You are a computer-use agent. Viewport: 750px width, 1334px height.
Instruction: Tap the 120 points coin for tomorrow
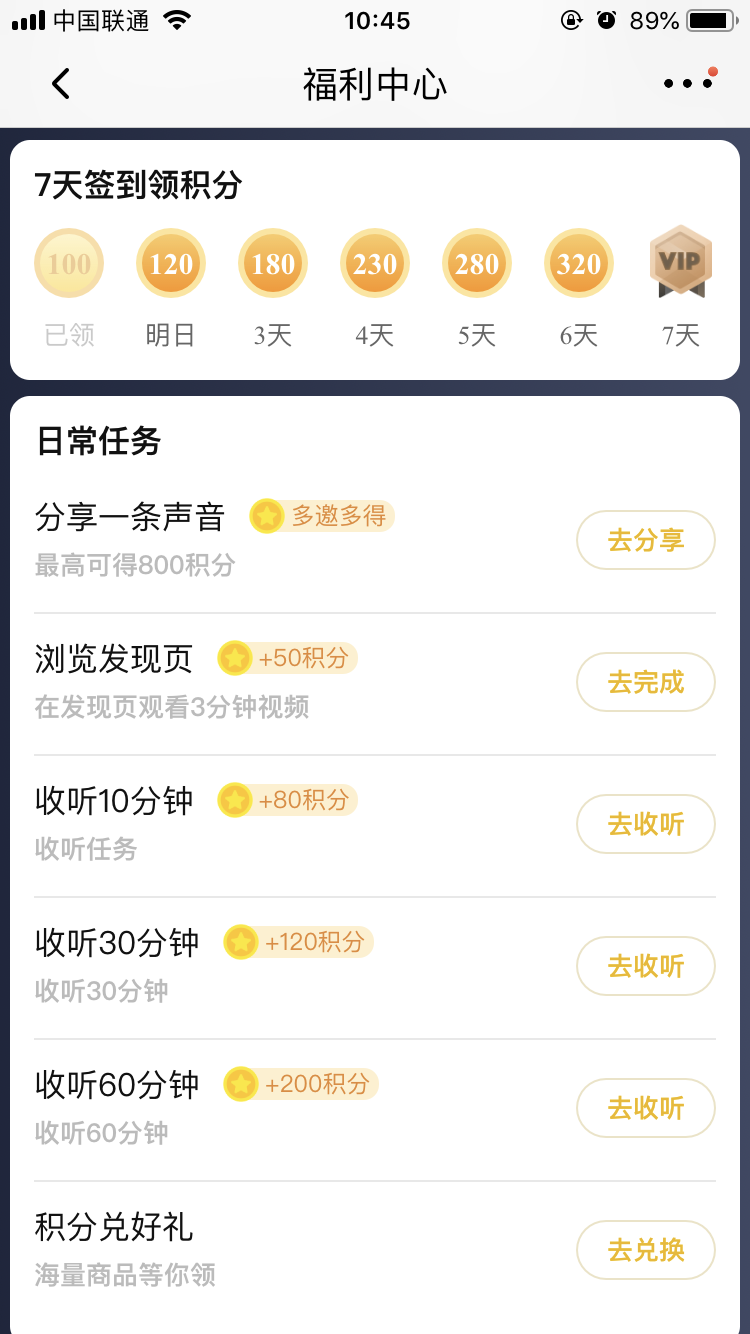(171, 264)
